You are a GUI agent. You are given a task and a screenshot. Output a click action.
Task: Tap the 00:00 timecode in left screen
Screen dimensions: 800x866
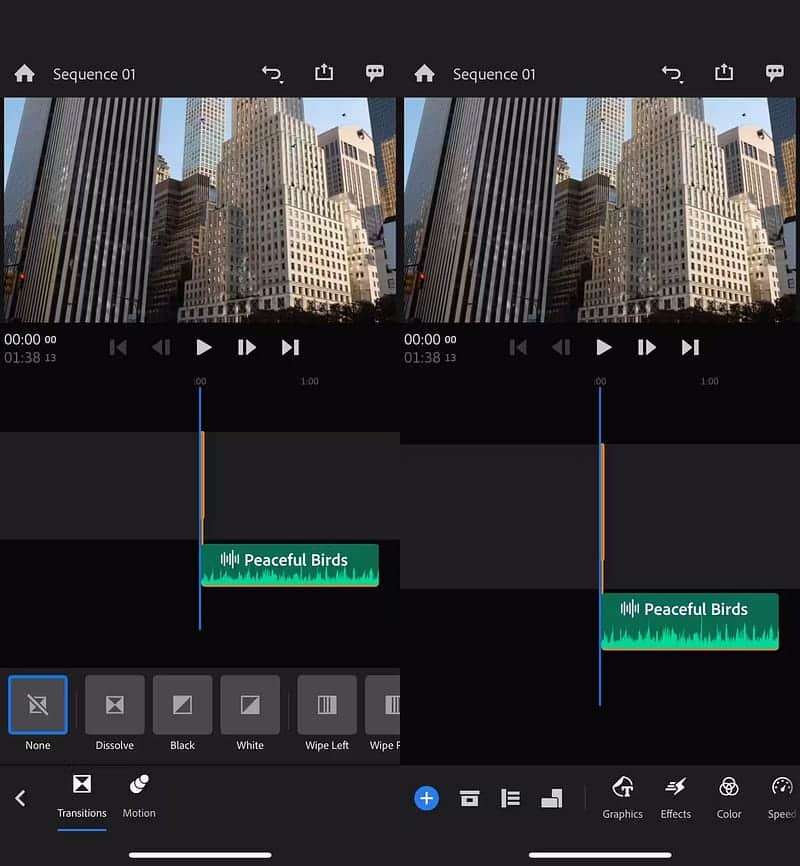(x=30, y=339)
